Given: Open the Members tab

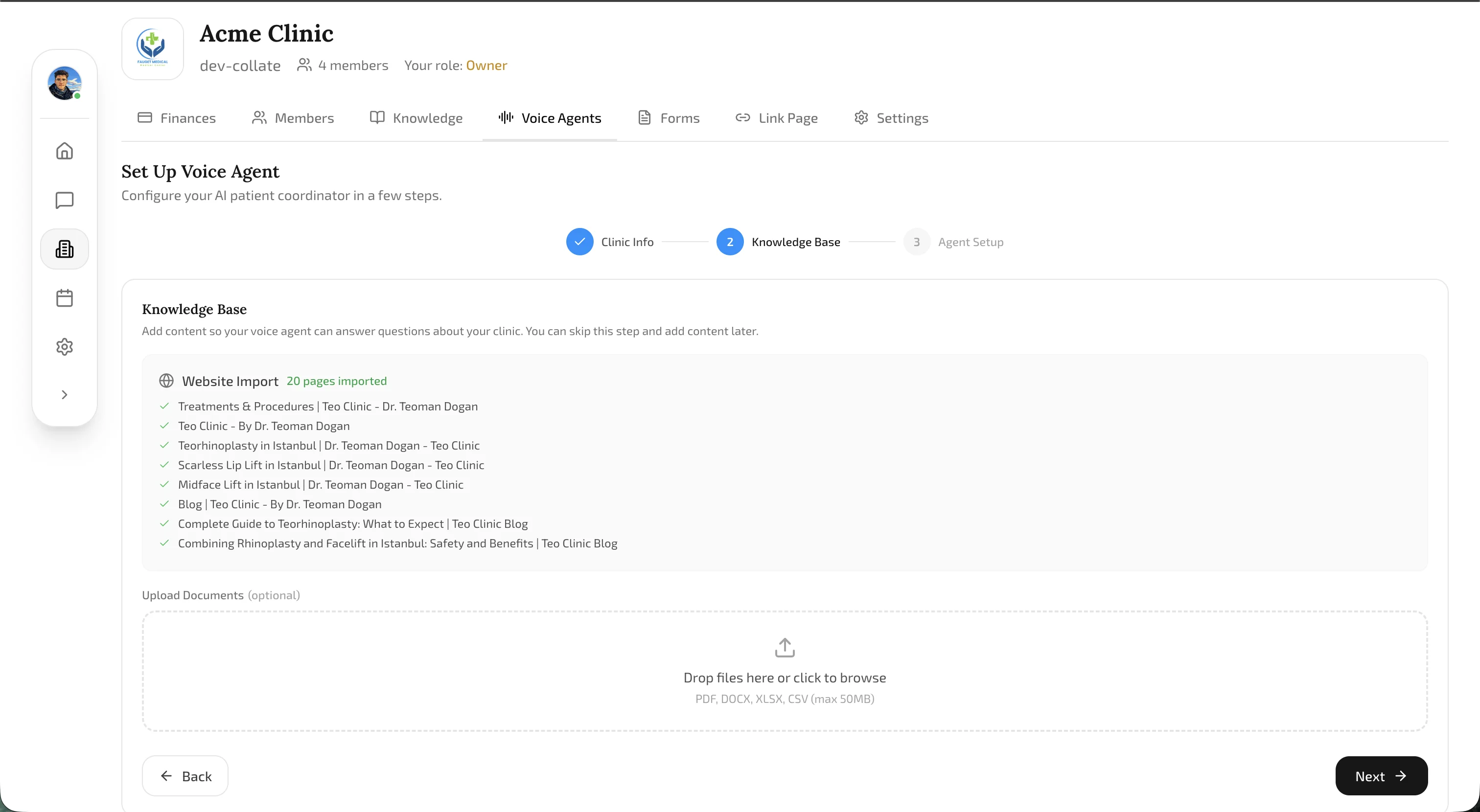Looking at the screenshot, I should coord(293,118).
